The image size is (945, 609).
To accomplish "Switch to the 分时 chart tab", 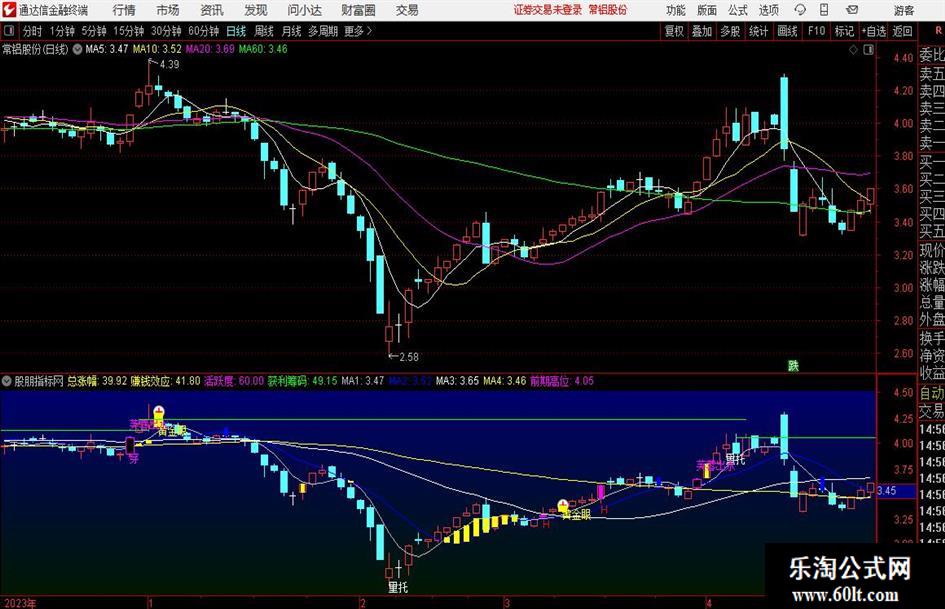I will tap(32, 31).
